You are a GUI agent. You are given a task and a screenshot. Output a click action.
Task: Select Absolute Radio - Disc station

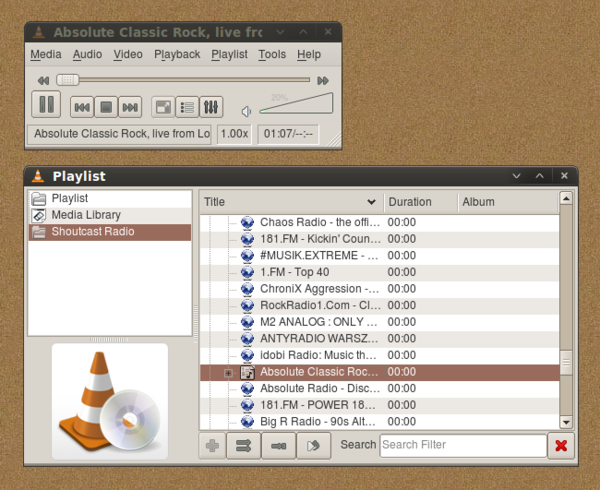point(379,389)
